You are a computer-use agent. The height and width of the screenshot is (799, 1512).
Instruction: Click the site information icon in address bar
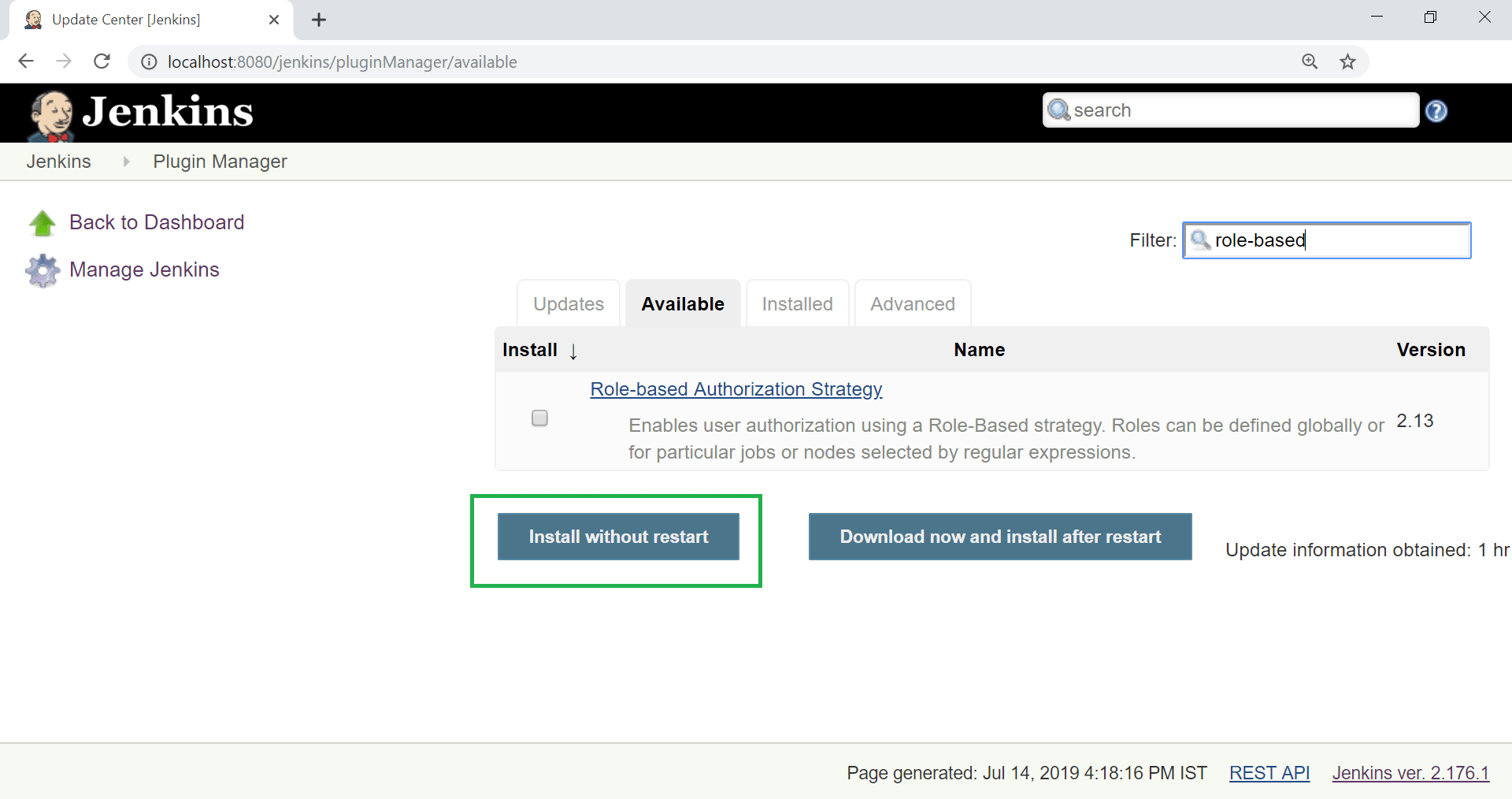(149, 61)
